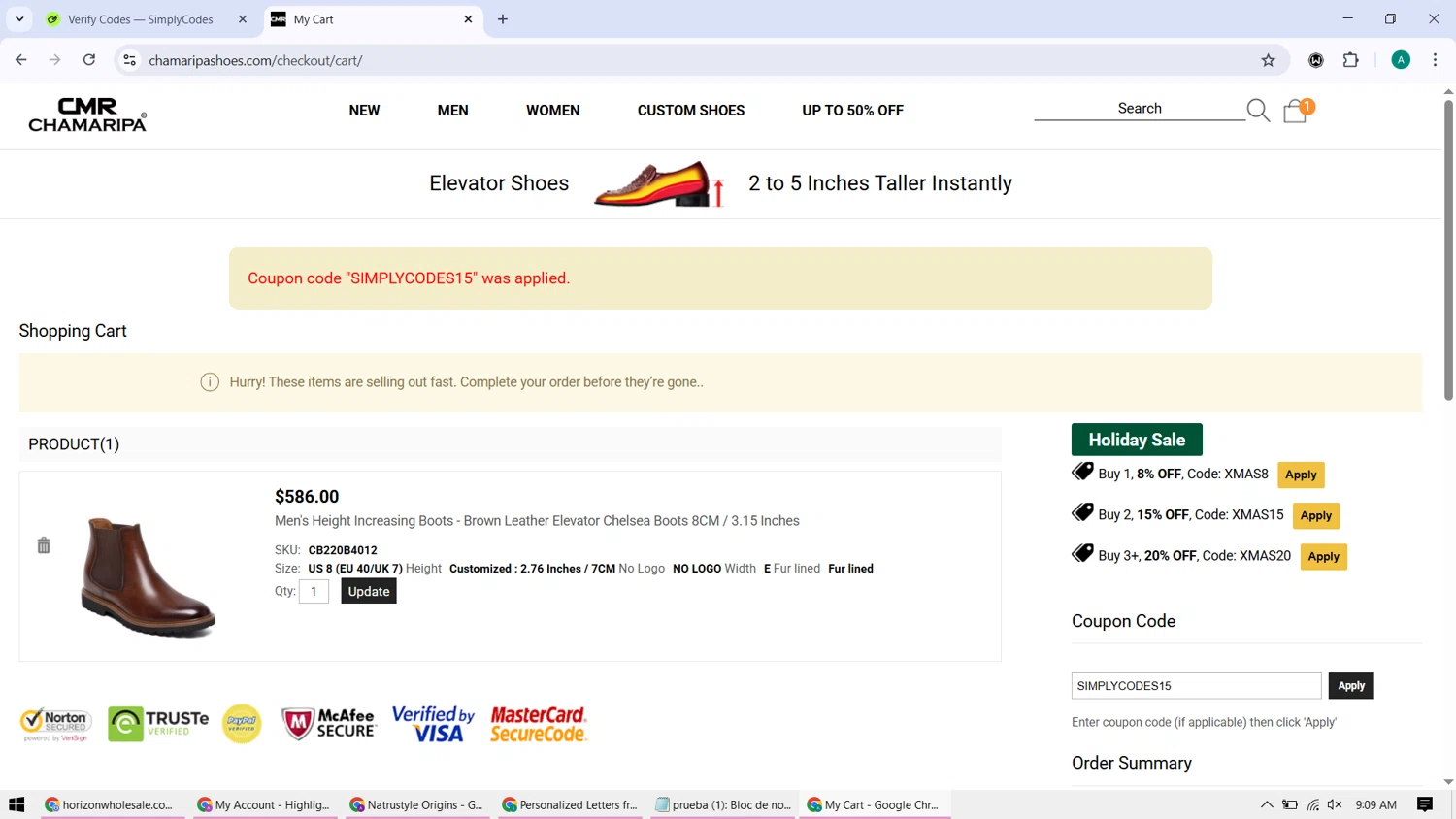1456x819 pixels.
Task: Focus the Qty quantity field
Action: (x=314, y=591)
